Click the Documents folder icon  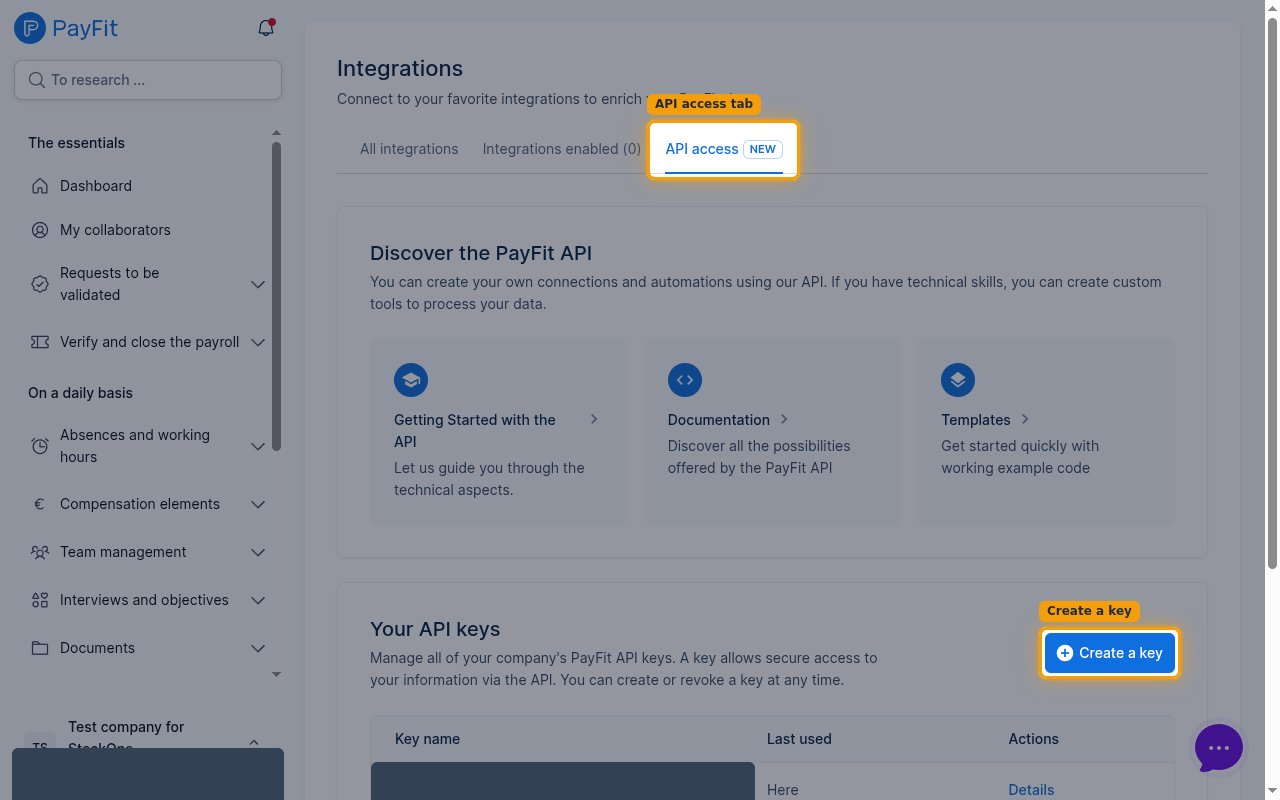coord(40,648)
